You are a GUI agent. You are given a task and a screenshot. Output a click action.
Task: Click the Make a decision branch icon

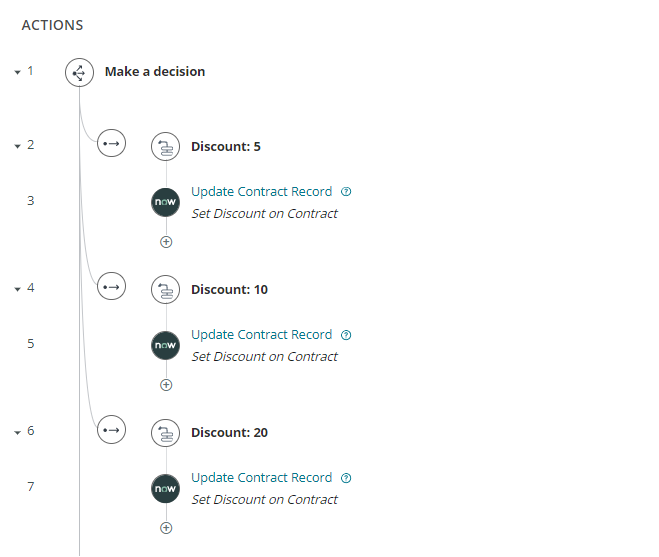[79, 73]
